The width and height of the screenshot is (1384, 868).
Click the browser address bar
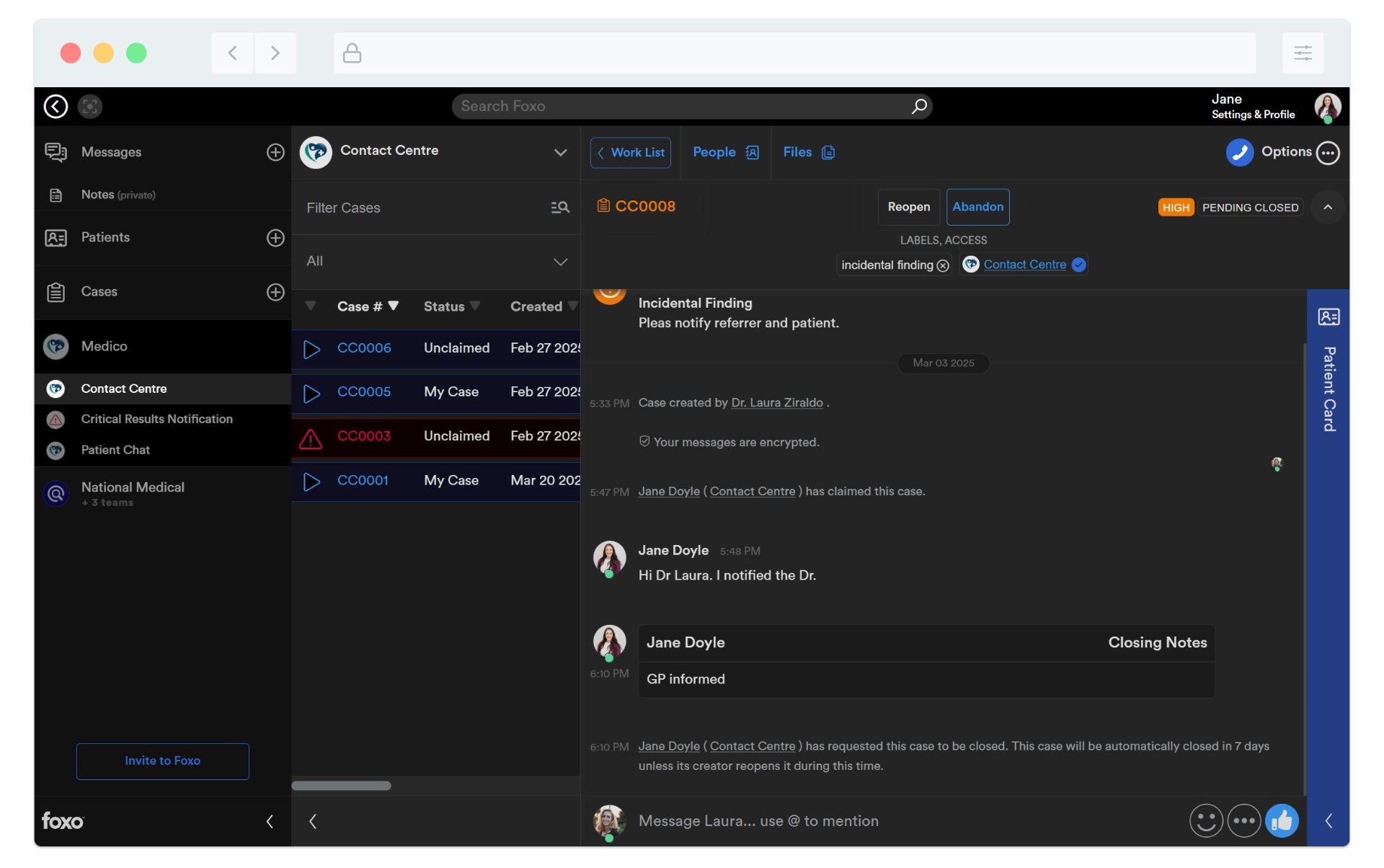(794, 53)
